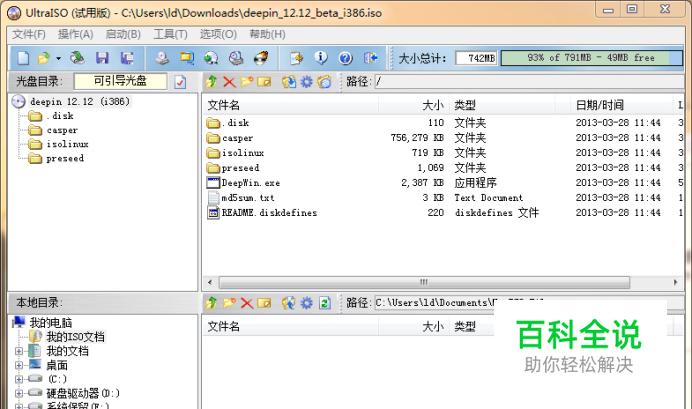Click red X delete in local toolbar
The height and width of the screenshot is (409, 692).
tap(247, 303)
